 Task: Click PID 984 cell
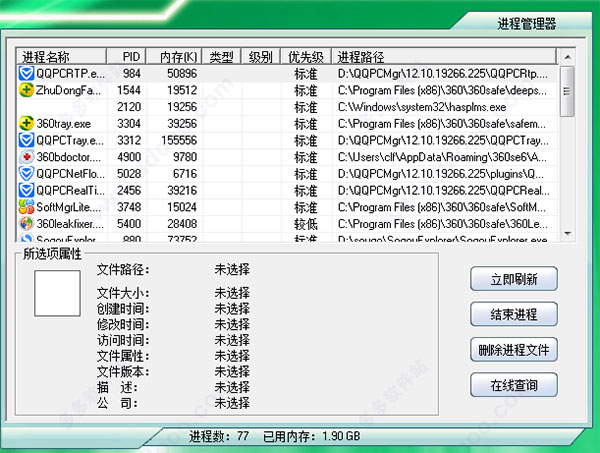coord(132,73)
